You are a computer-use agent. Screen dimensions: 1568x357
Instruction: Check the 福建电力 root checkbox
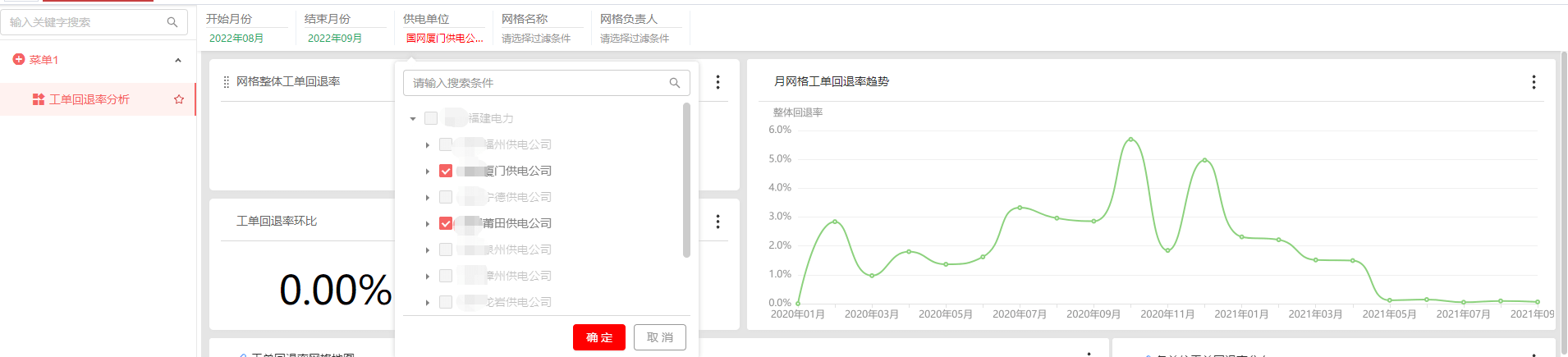click(431, 118)
